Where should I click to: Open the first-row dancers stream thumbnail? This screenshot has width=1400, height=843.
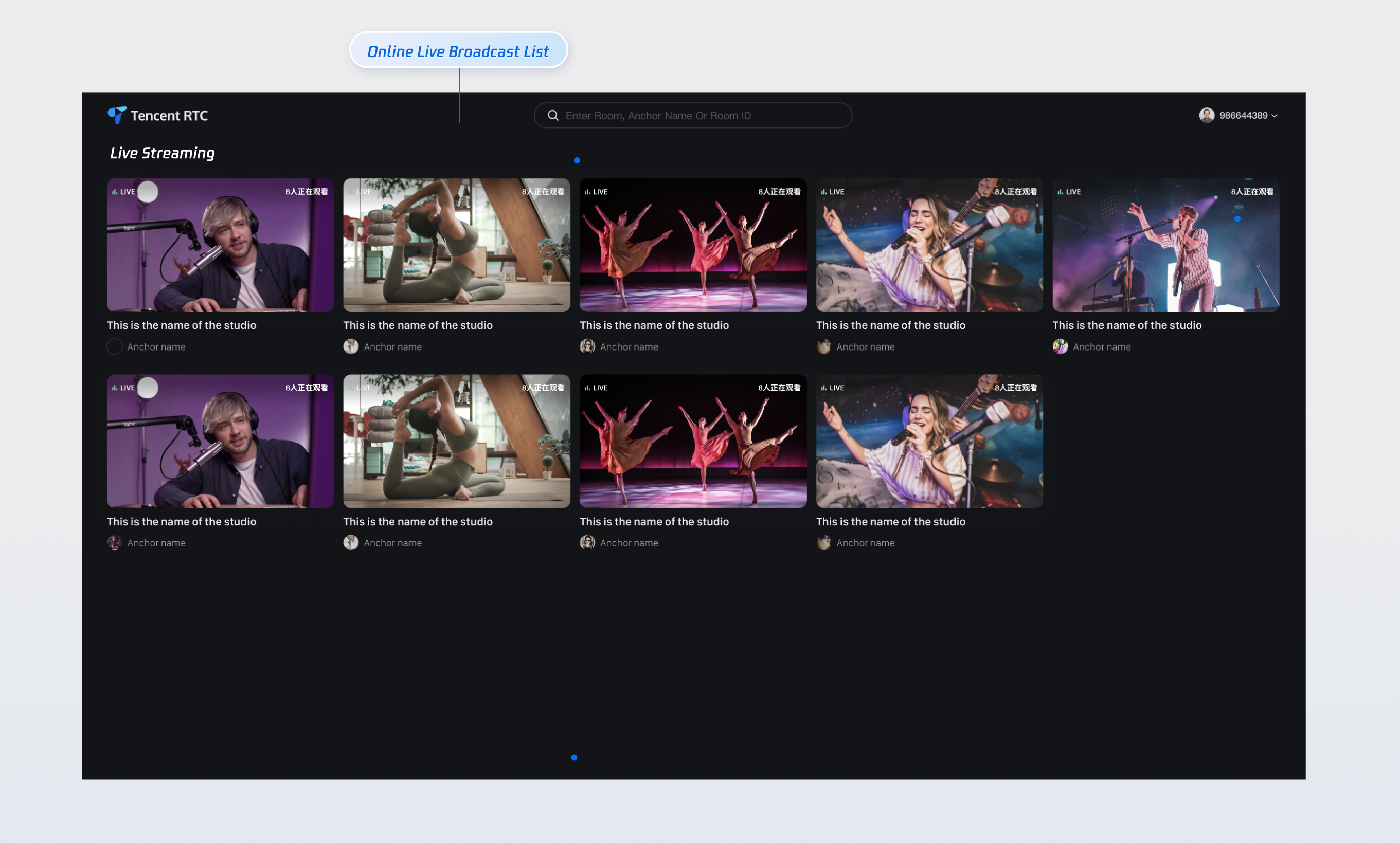click(693, 245)
